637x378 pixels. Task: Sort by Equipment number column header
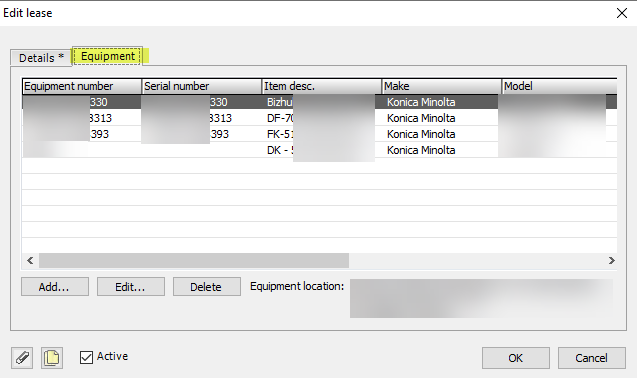[82, 86]
